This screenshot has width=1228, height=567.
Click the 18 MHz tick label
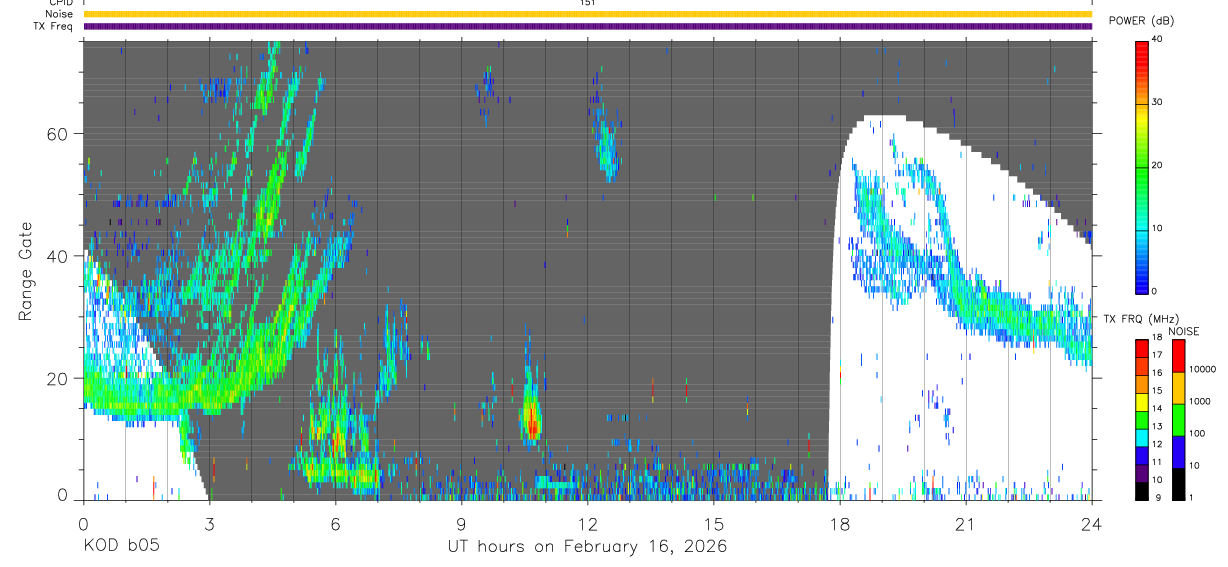pyautogui.click(x=1157, y=338)
